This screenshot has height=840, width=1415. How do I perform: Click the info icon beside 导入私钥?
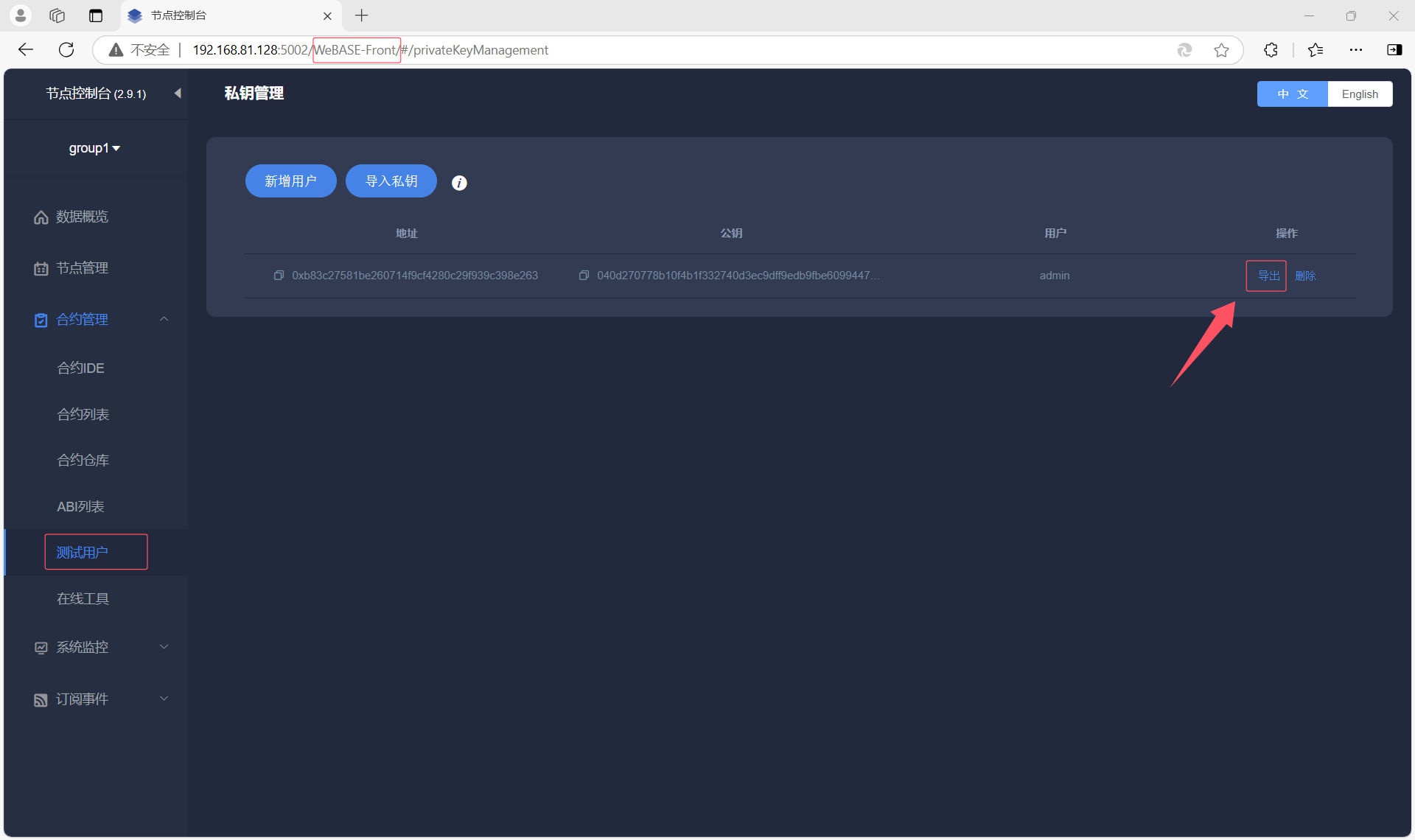459,183
